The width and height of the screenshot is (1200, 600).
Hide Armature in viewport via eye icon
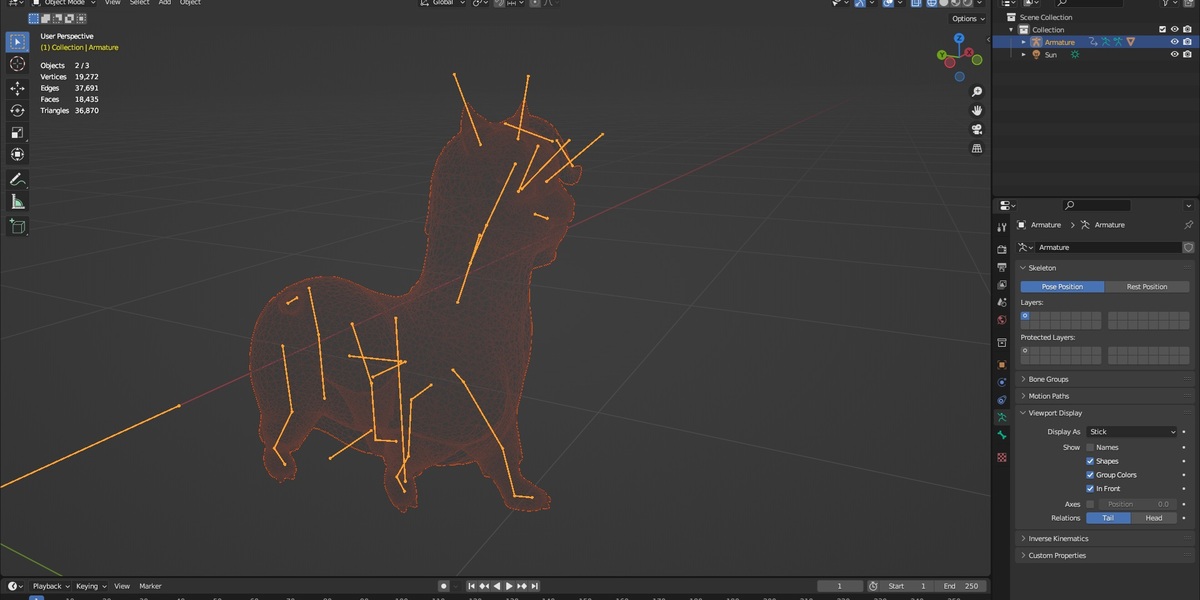(1175, 42)
